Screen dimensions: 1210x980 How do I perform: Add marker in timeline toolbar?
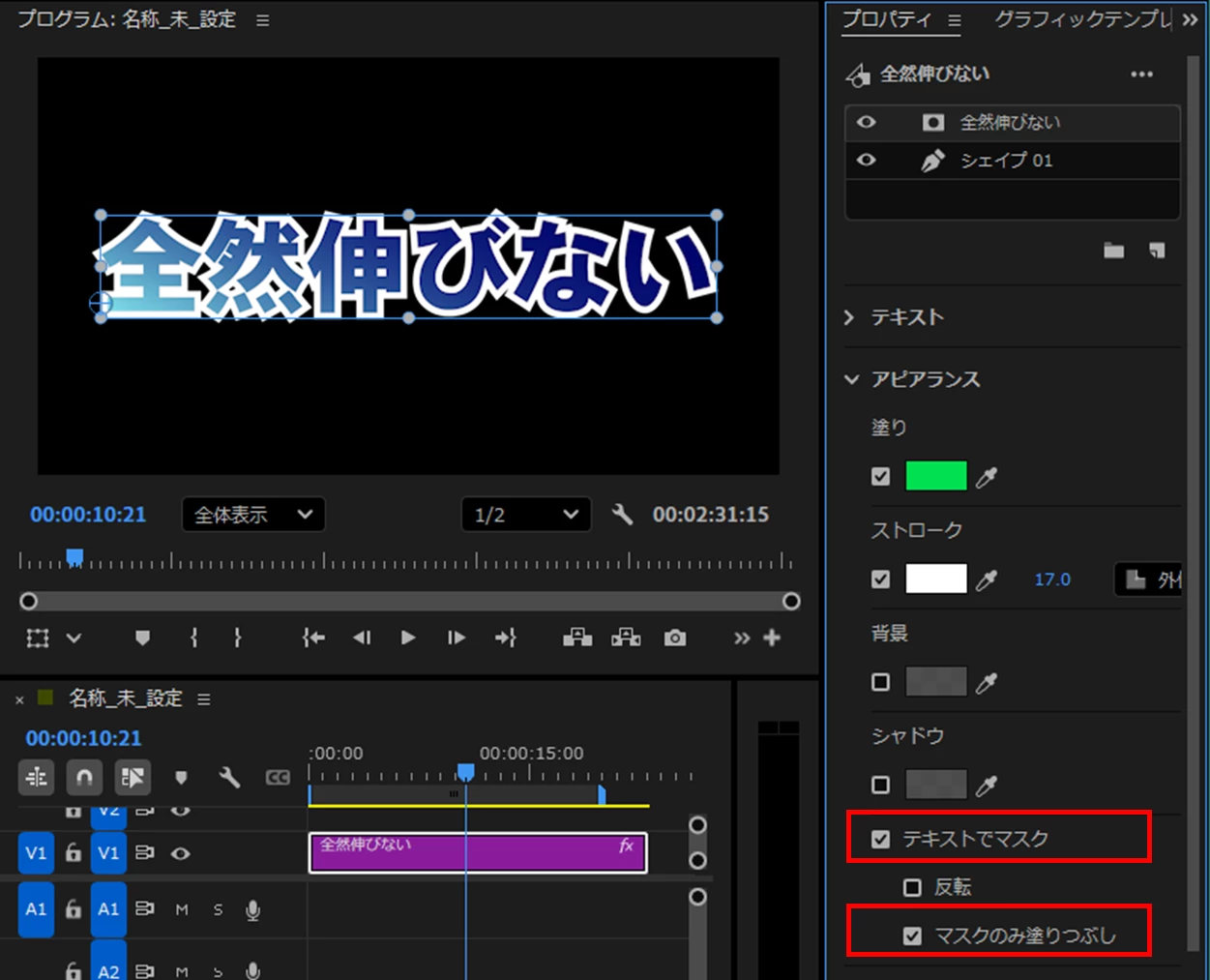[x=181, y=777]
